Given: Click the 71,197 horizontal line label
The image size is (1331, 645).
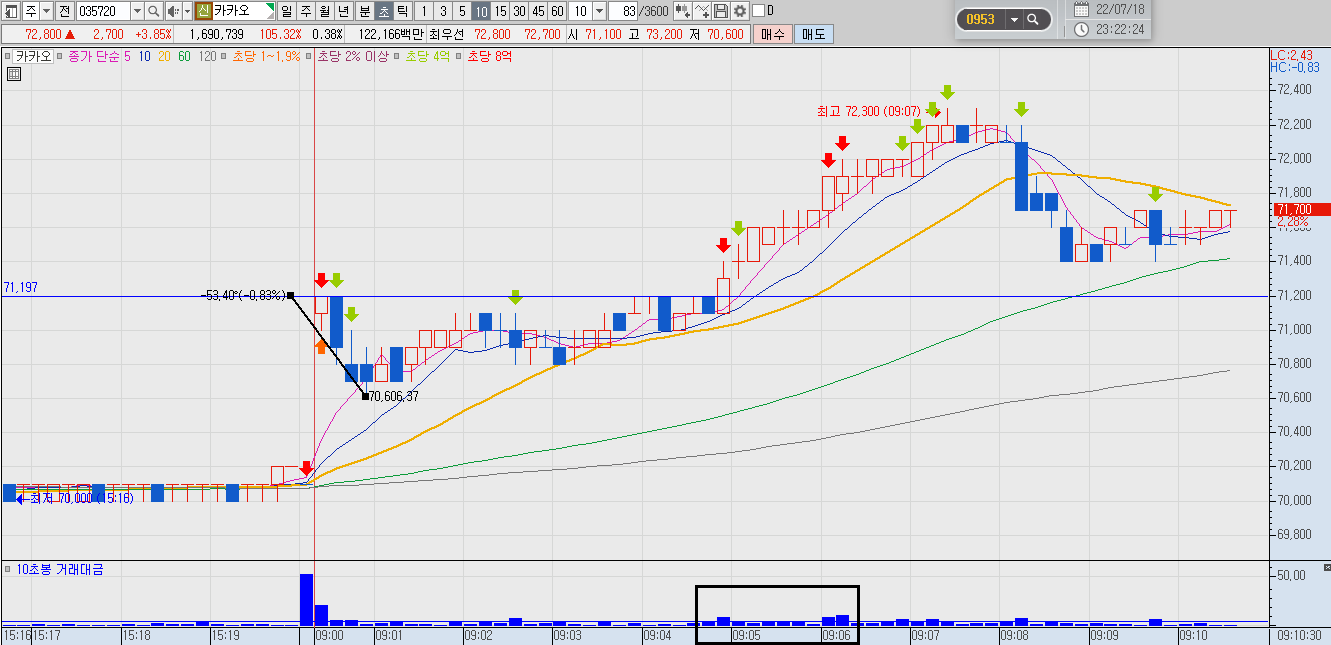Looking at the screenshot, I should [x=21, y=287].
